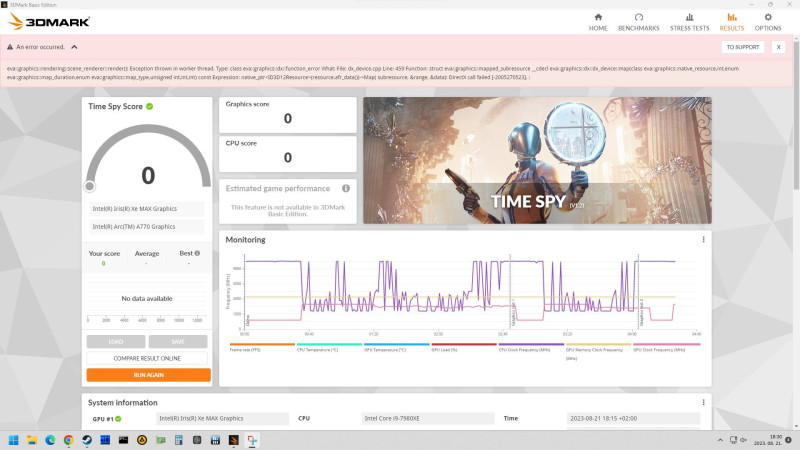Show hidden system tray icons
The width and height of the screenshot is (800, 450).
[x=720, y=440]
